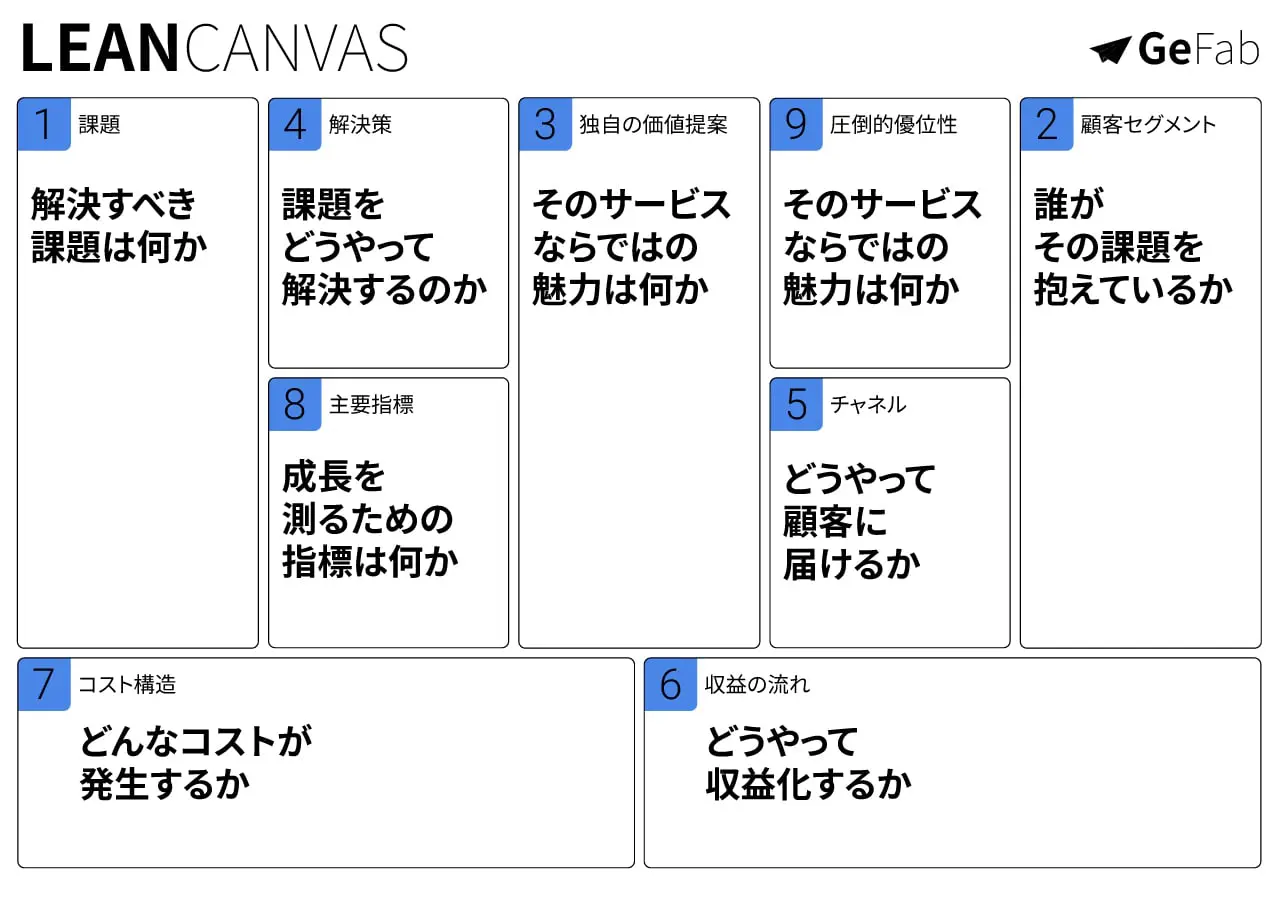Click the blue number 1 badge
Screen dimensions: 1280x906
[44, 125]
